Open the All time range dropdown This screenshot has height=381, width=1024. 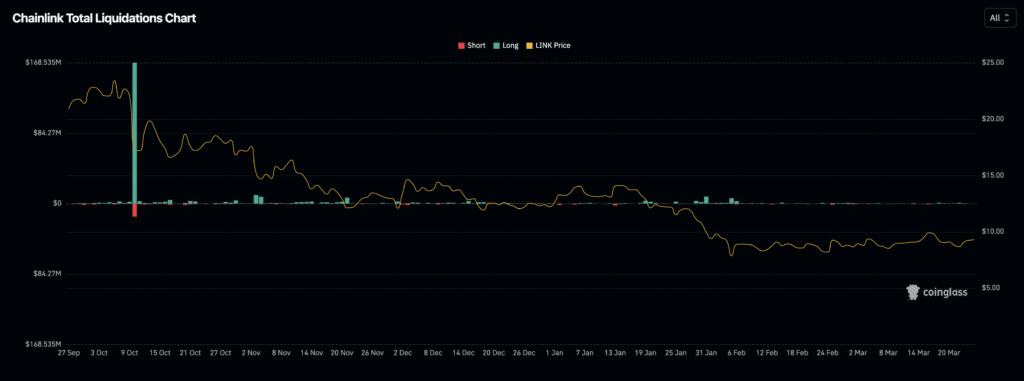1000,18
